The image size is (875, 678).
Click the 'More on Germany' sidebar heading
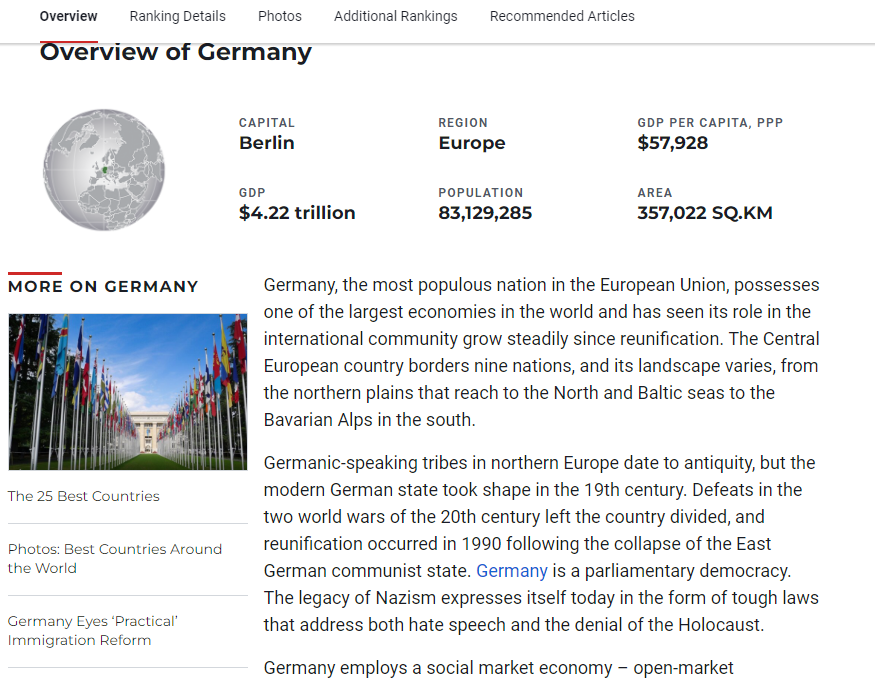[103, 286]
